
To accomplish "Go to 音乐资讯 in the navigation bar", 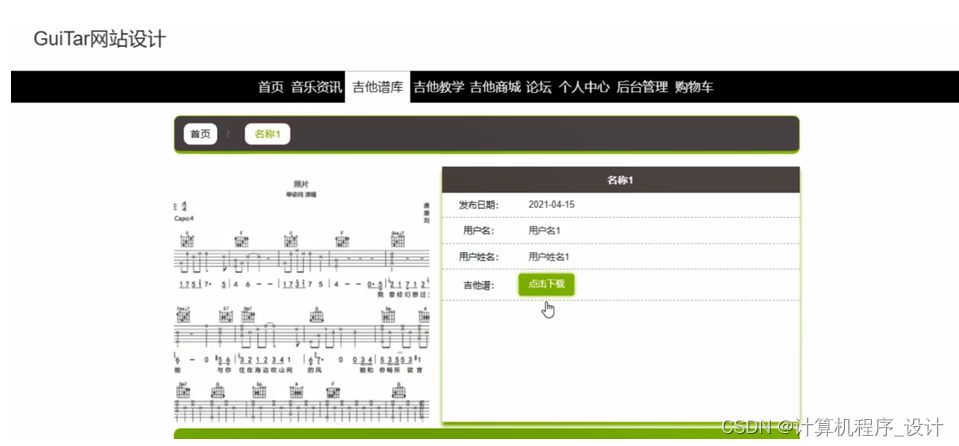I will tap(316, 87).
